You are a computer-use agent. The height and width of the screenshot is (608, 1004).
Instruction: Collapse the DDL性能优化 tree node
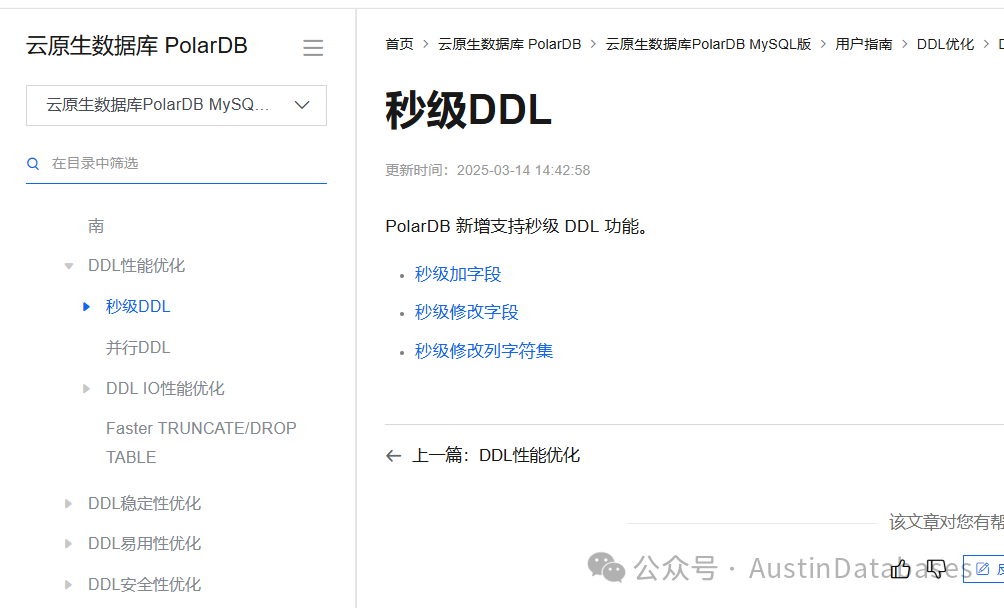(x=68, y=265)
